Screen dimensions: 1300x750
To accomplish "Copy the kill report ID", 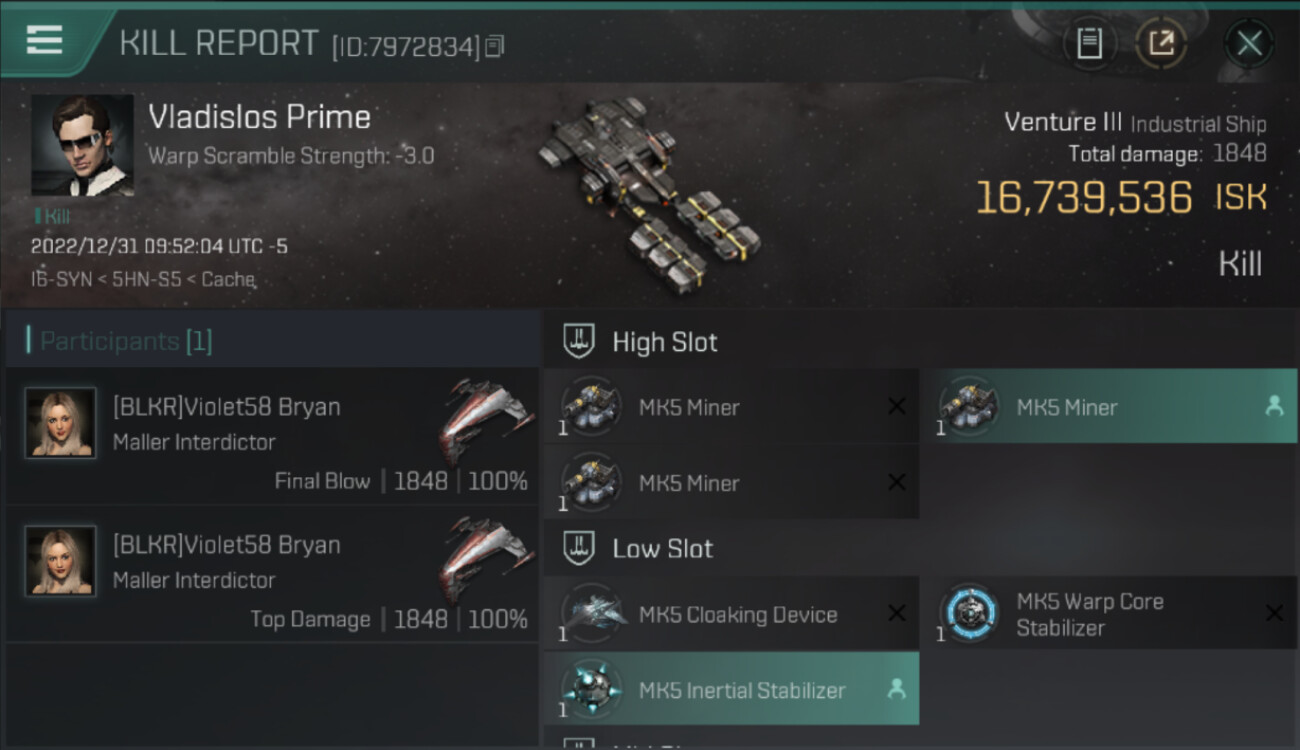I will (x=495, y=46).
